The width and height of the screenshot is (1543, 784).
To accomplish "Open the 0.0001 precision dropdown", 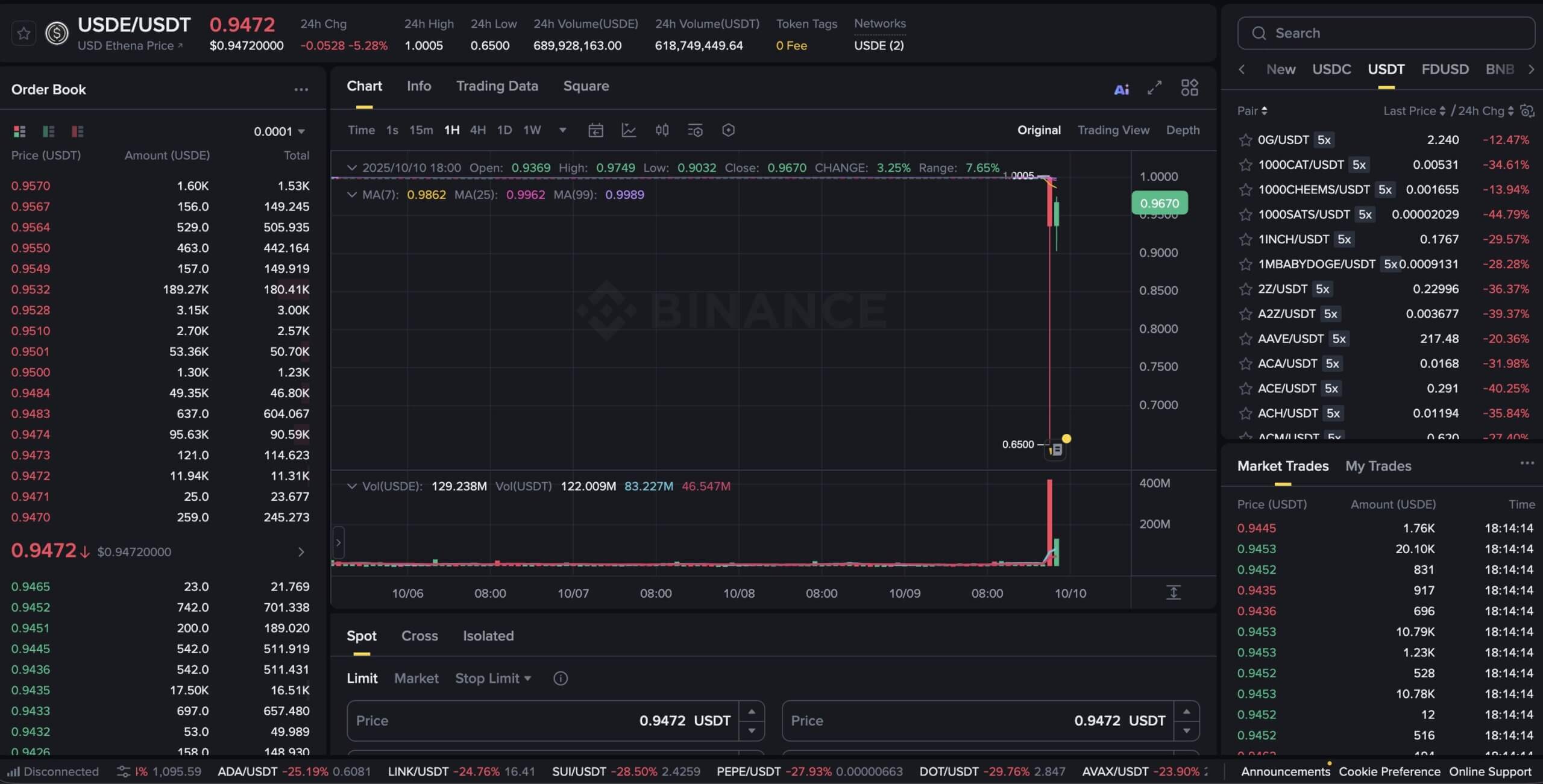I will [x=278, y=131].
